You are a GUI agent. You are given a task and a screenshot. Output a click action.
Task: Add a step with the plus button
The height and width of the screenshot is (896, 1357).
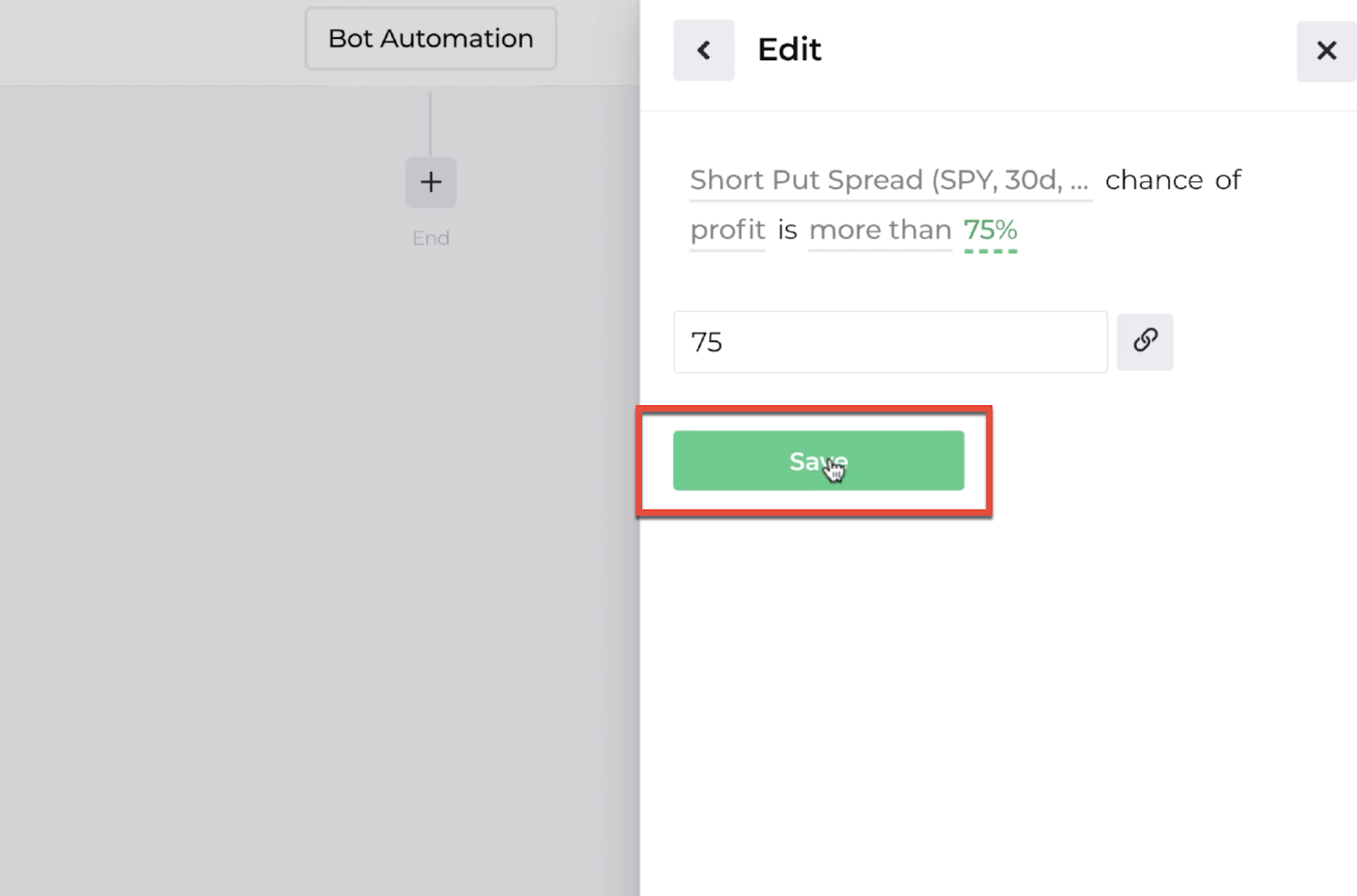click(x=431, y=182)
